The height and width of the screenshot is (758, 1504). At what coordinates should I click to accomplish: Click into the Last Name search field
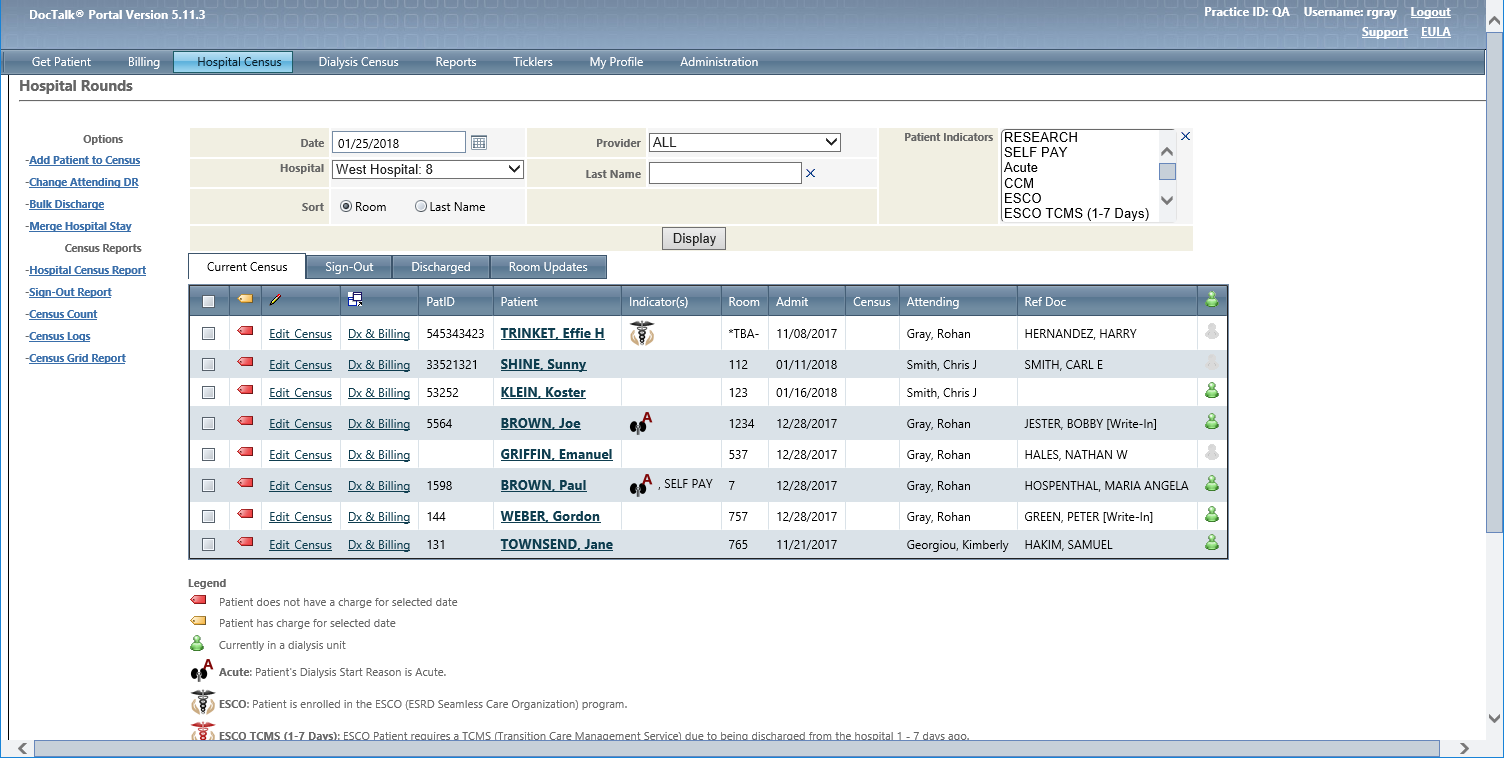(724, 174)
